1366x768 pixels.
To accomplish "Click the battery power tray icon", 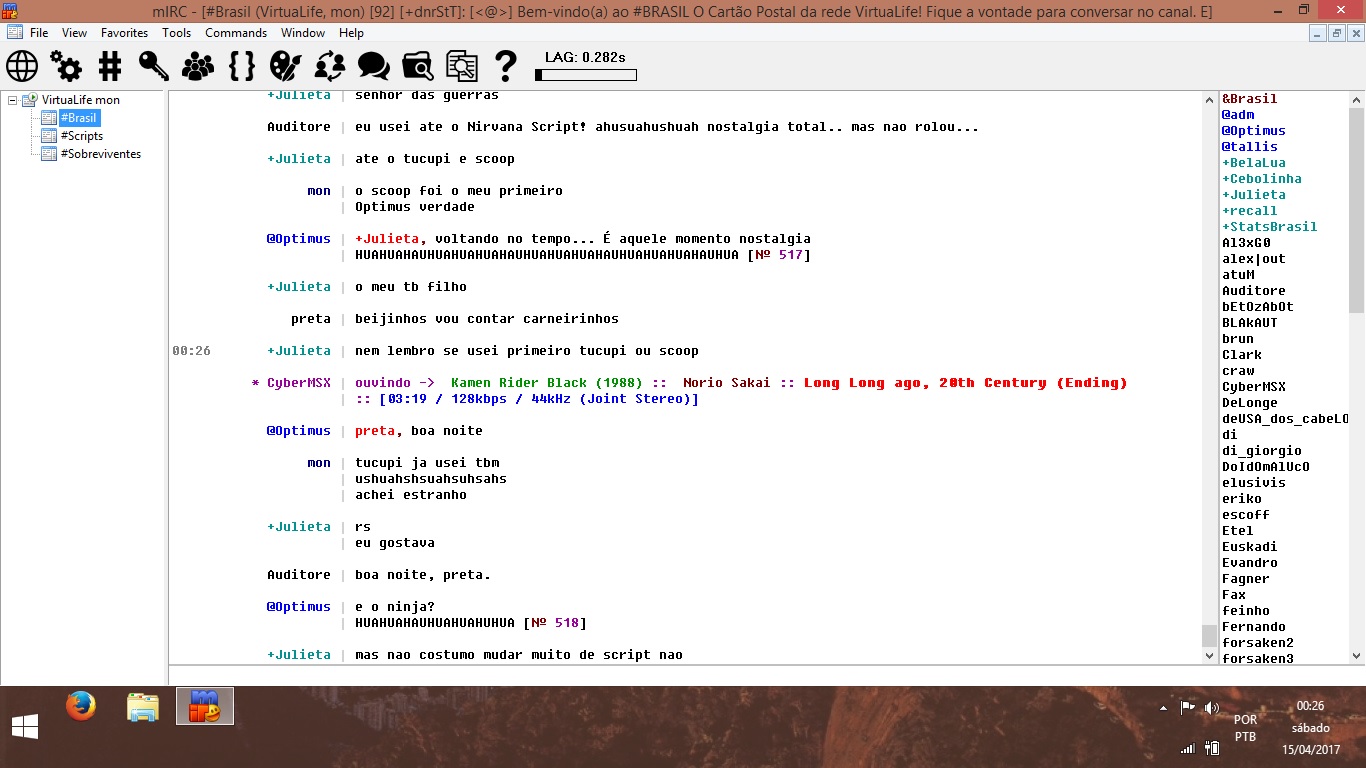I will click(x=1212, y=748).
